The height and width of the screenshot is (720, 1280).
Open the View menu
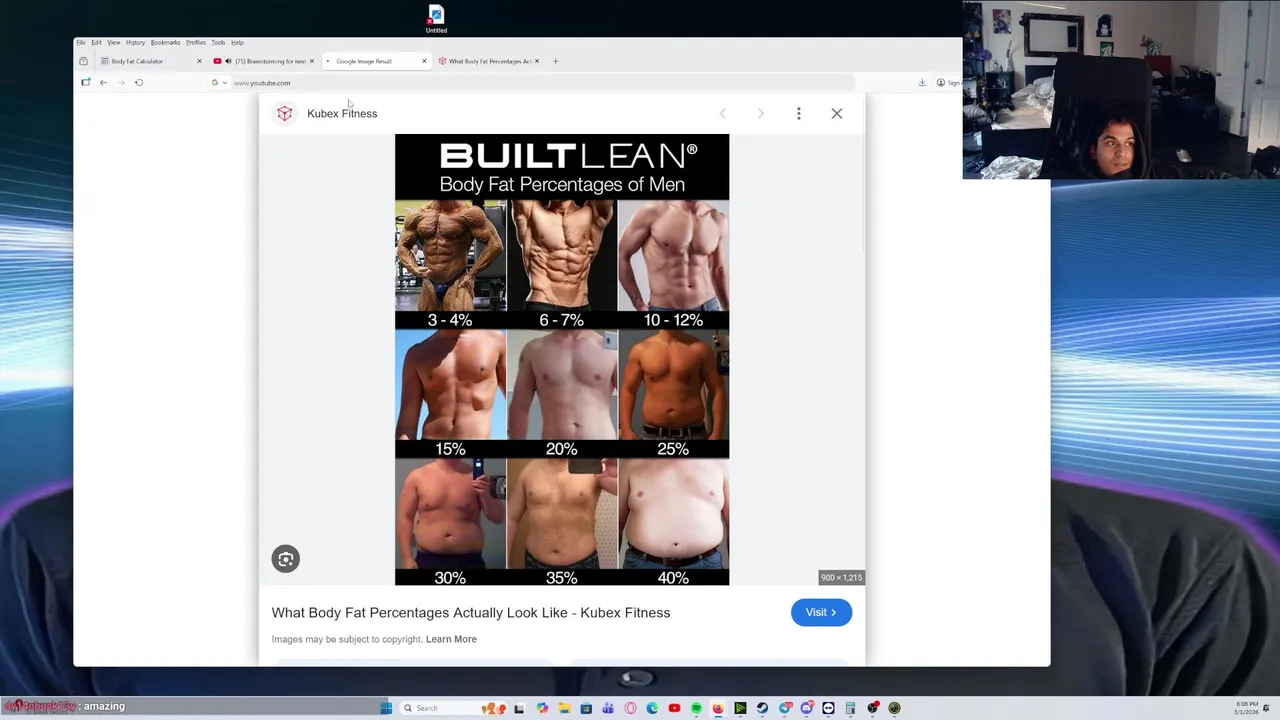point(114,43)
